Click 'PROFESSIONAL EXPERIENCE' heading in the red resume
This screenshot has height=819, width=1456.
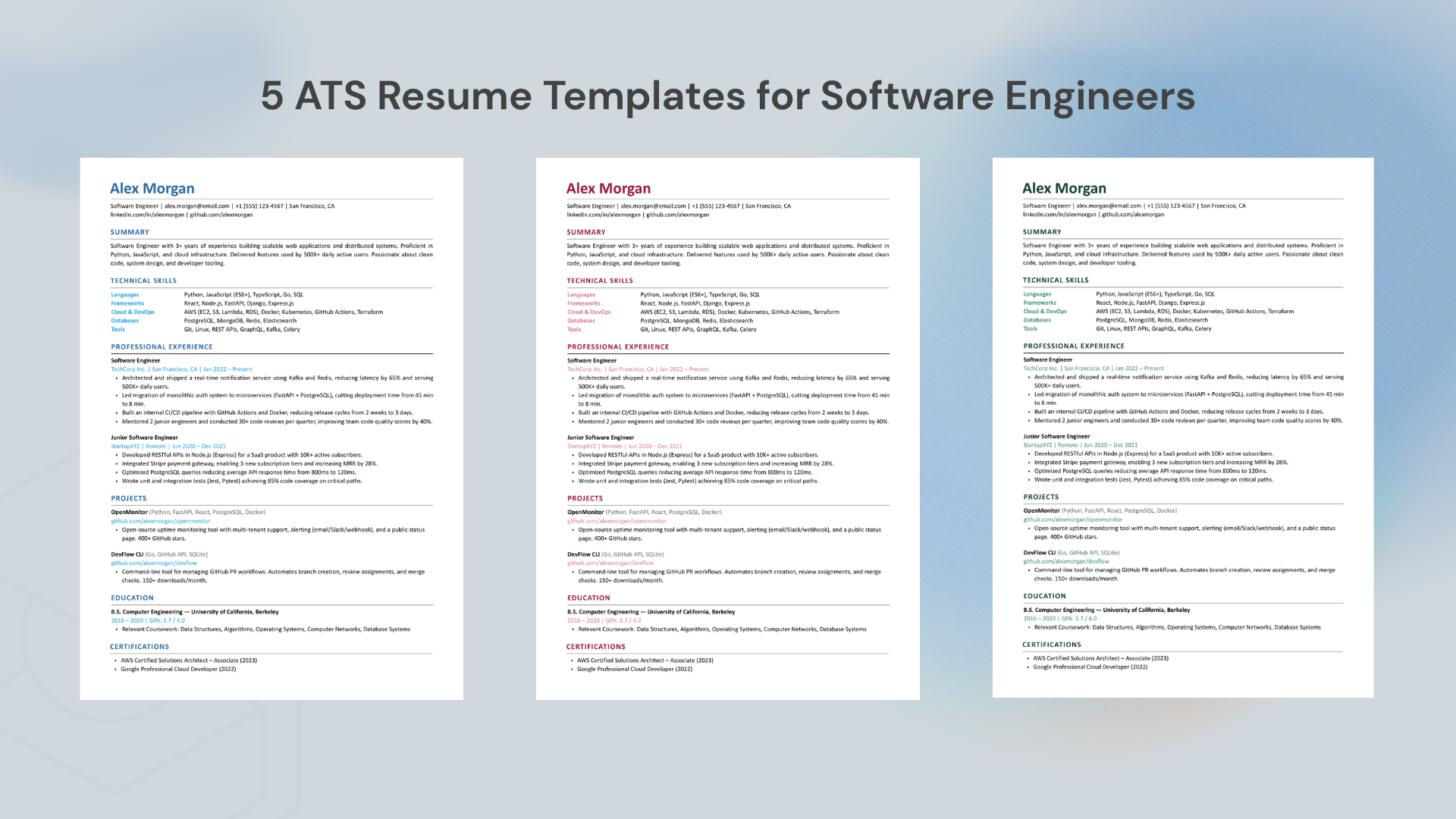618,347
